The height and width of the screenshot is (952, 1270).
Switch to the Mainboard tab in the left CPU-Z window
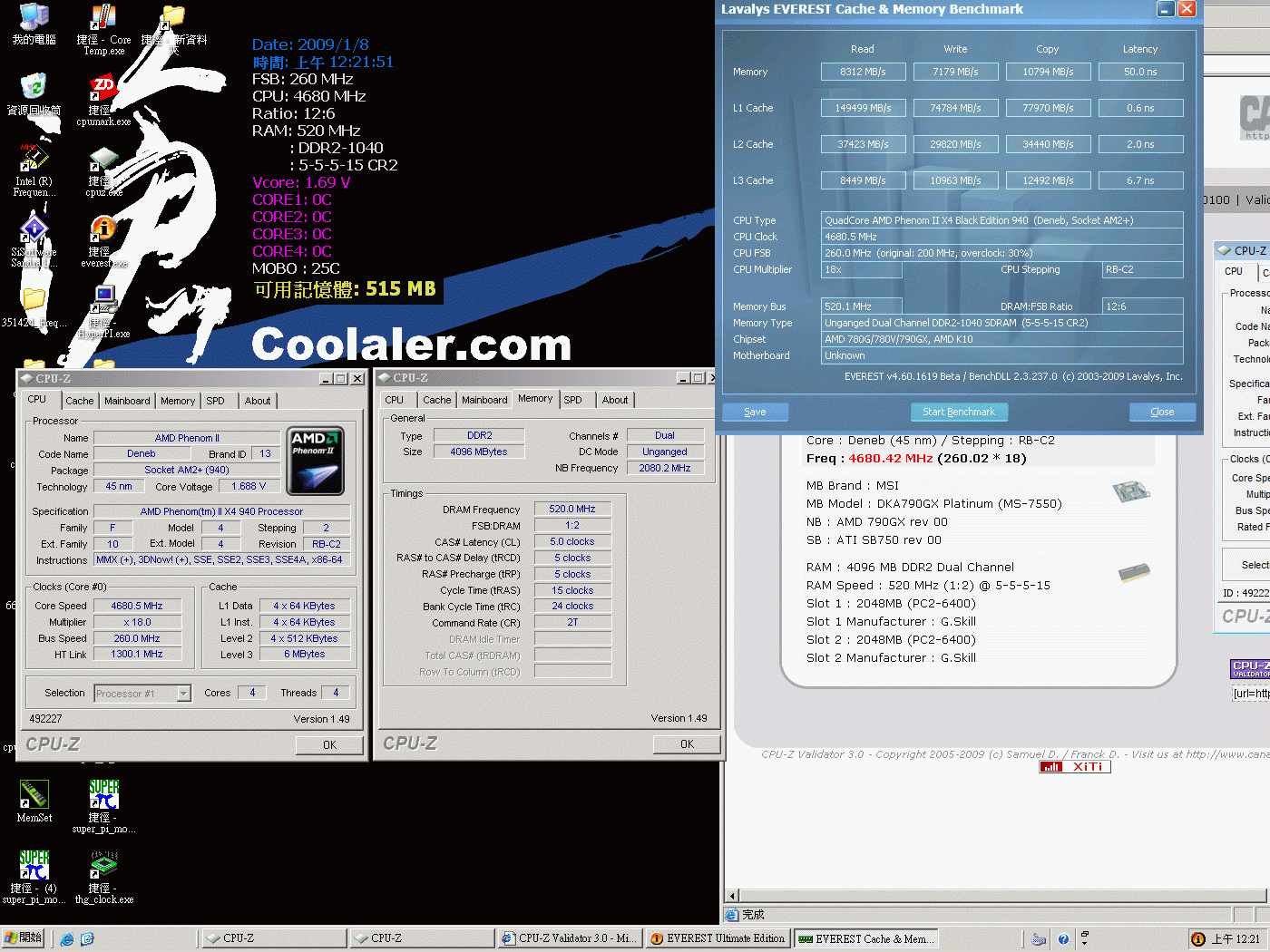[x=127, y=401]
